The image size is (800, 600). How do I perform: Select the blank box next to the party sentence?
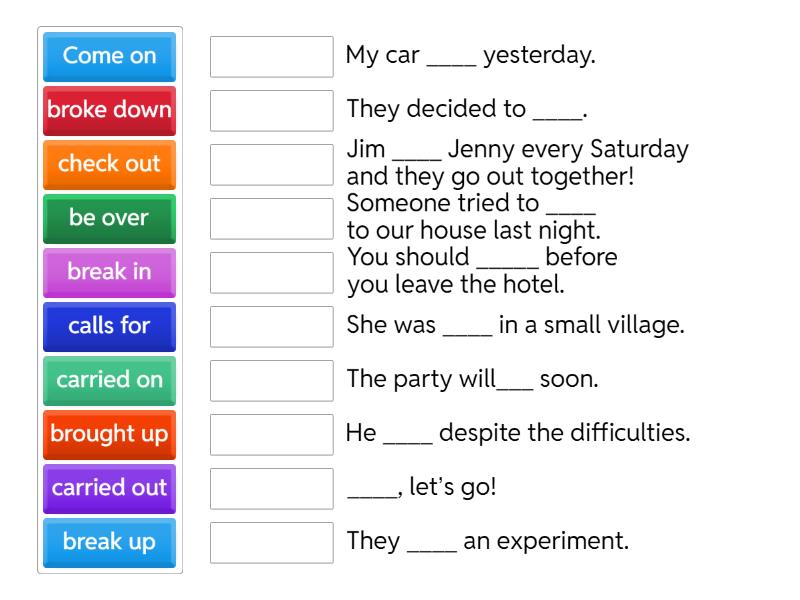coord(271,381)
